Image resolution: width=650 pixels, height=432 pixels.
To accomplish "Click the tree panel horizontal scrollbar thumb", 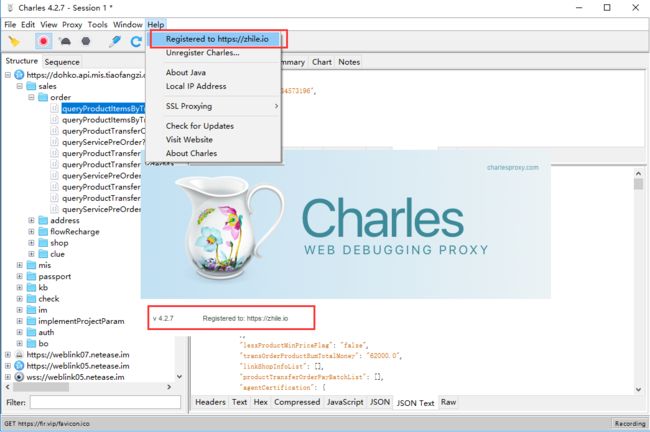I will coord(41,387).
